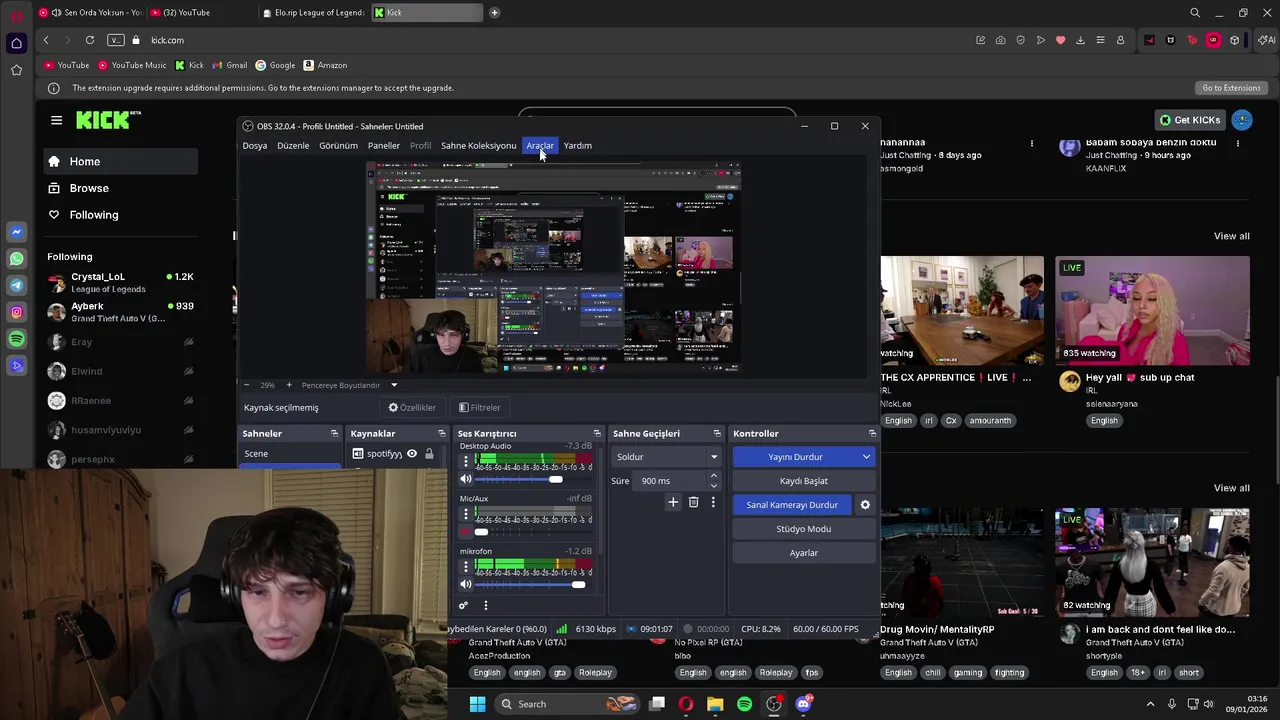Image resolution: width=1280 pixels, height=720 pixels.
Task: Open the Düzenle menu
Action: [293, 146]
